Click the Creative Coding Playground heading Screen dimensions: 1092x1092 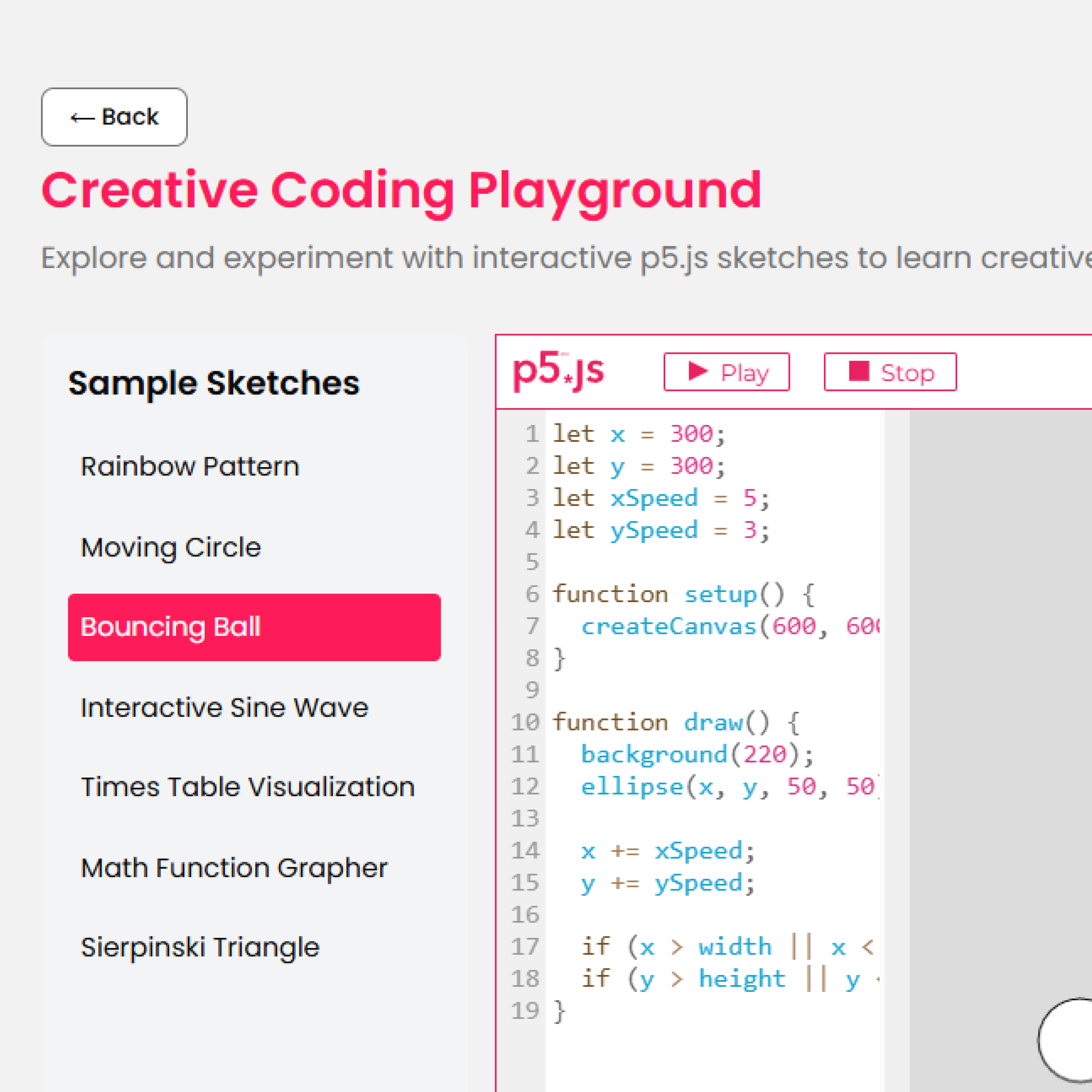click(401, 191)
